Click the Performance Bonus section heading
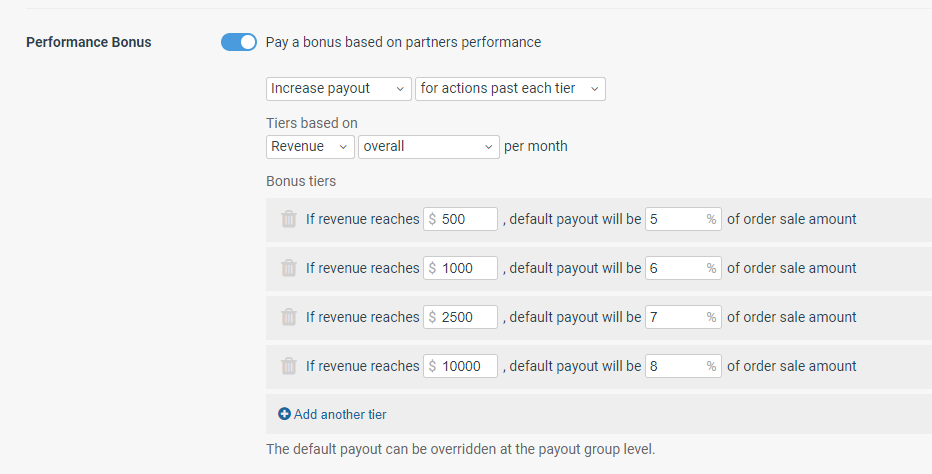932x474 pixels. click(x=89, y=42)
